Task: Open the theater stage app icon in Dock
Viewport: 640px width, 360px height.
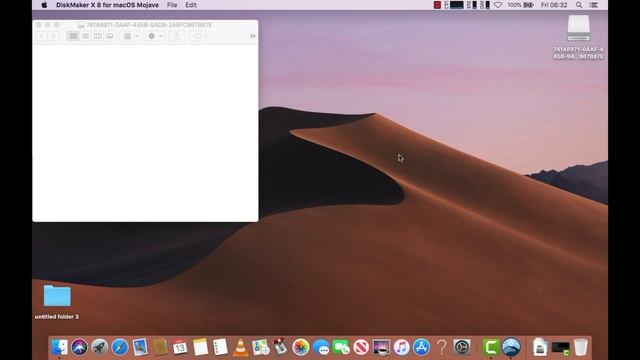Action: pyautogui.click(x=381, y=347)
